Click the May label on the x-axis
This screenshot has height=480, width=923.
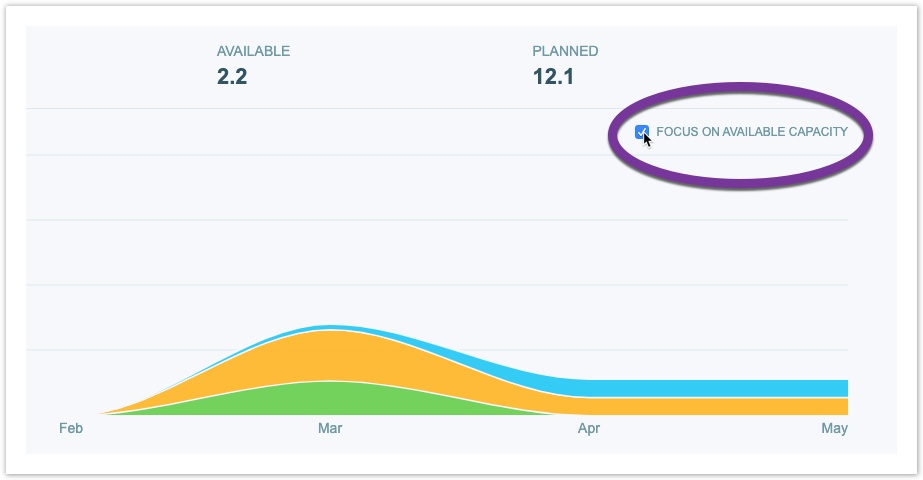pos(835,428)
